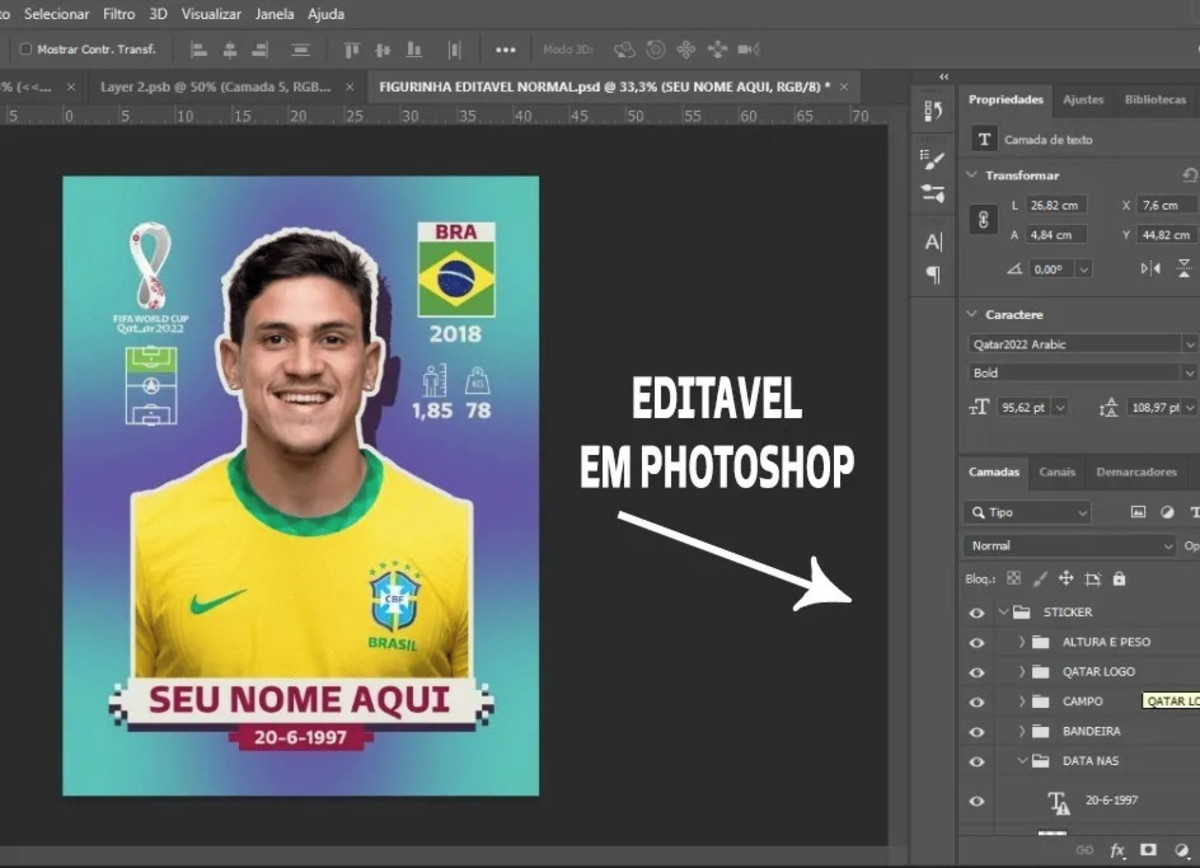Image resolution: width=1200 pixels, height=868 pixels.
Task: Switch to the Ajustes tab
Action: point(1083,100)
